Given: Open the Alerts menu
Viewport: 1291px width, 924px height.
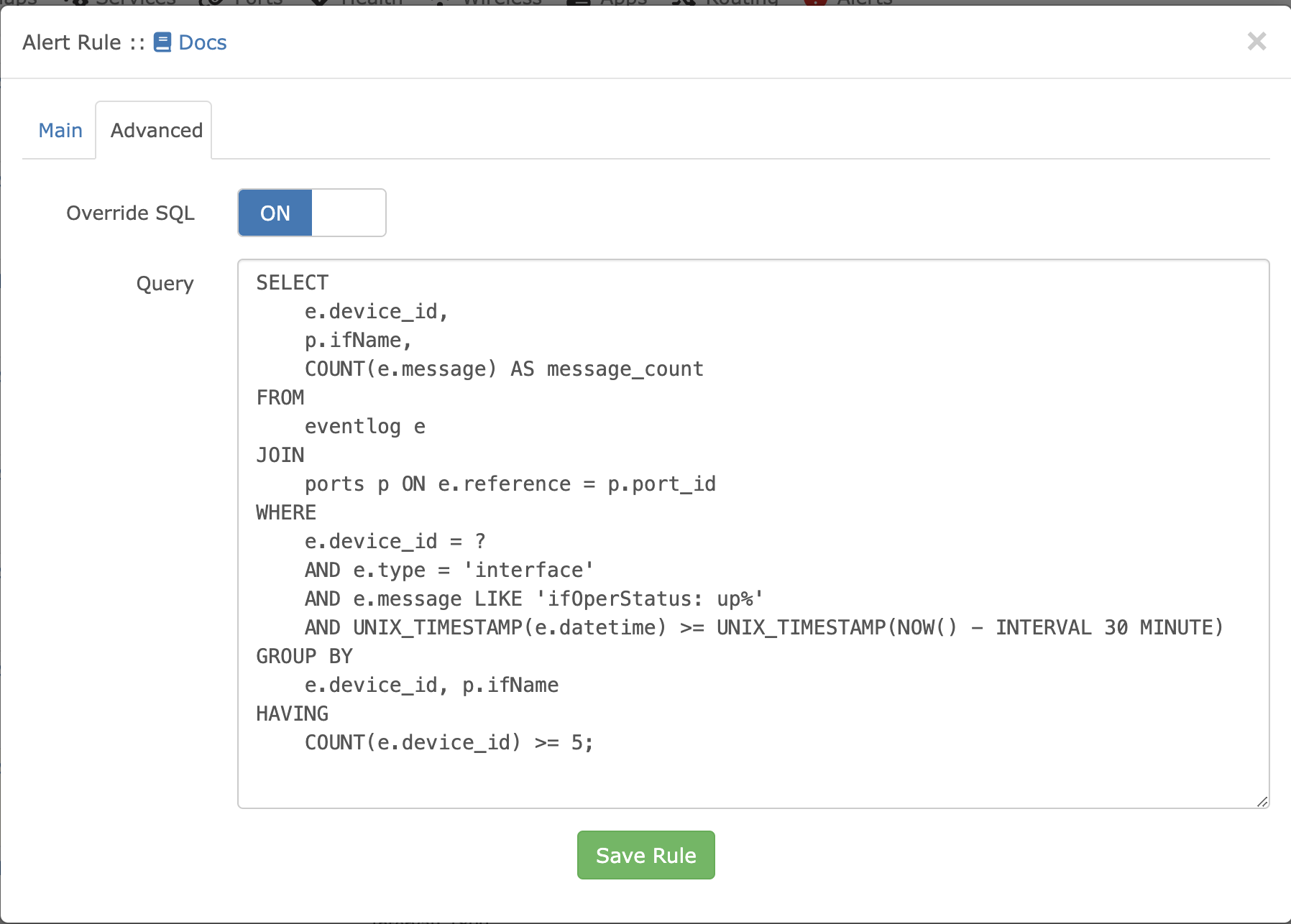Looking at the screenshot, I should click(847, 4).
